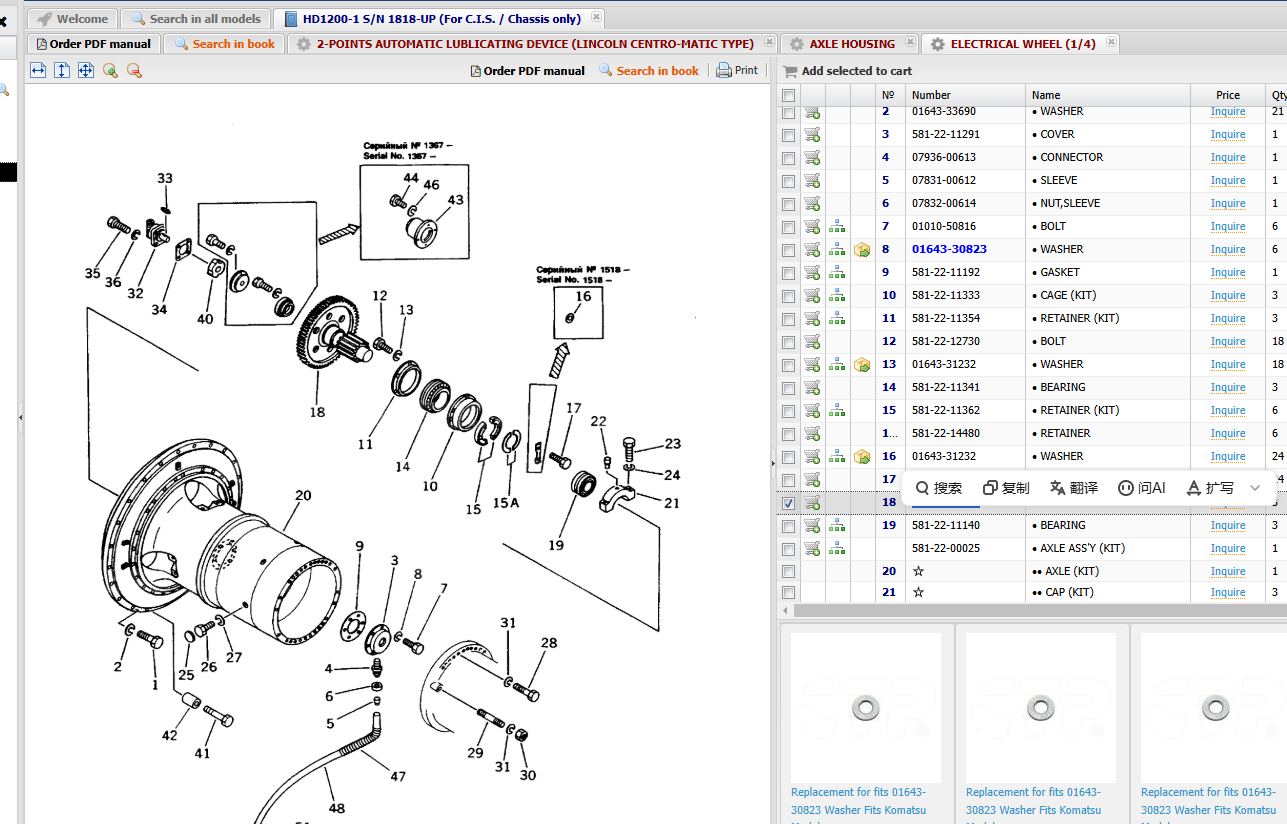Open structure tree icon for CAGE (KIT) row

coord(837,296)
